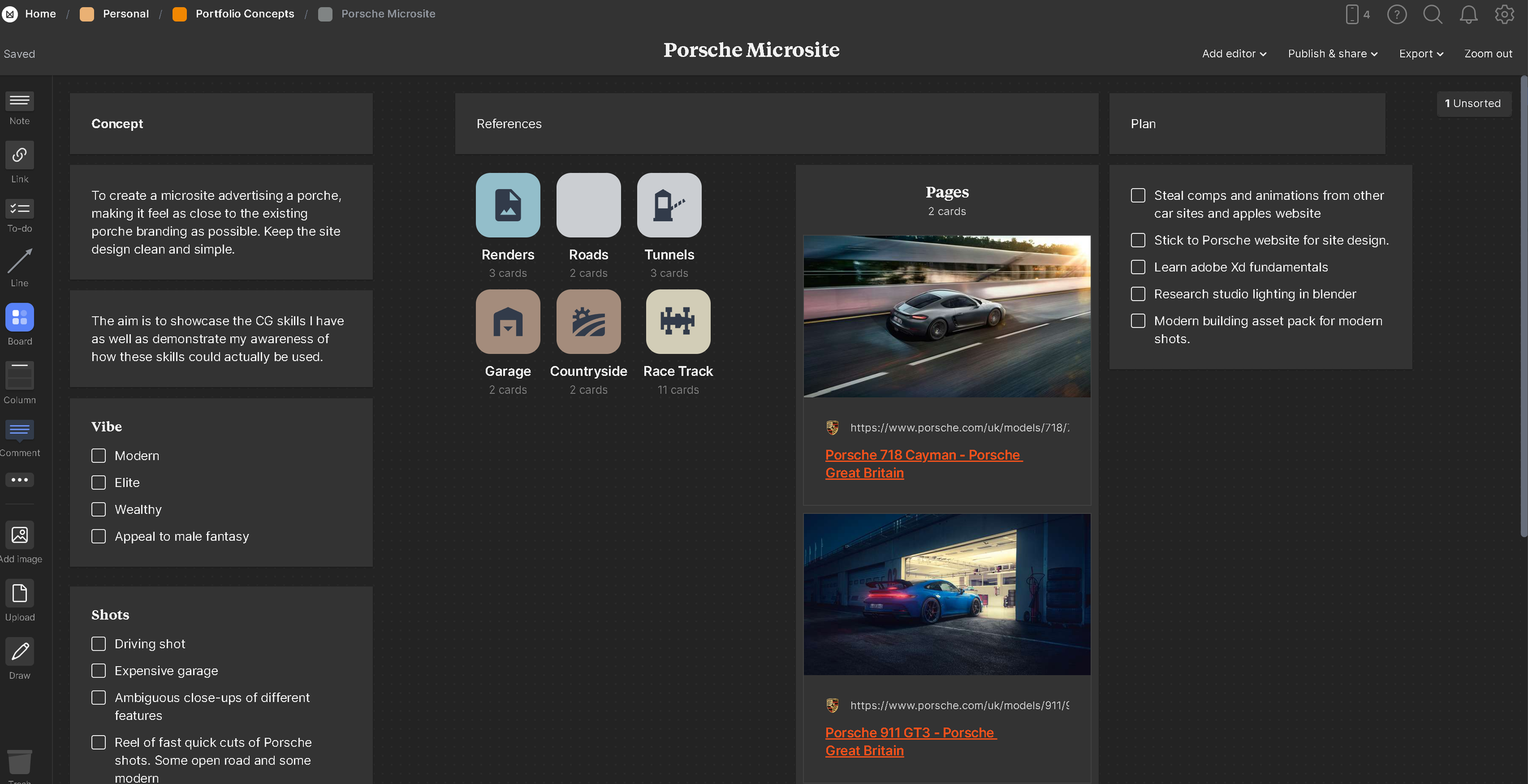Open the Garage board icon
The image size is (1528, 784).
tap(508, 321)
